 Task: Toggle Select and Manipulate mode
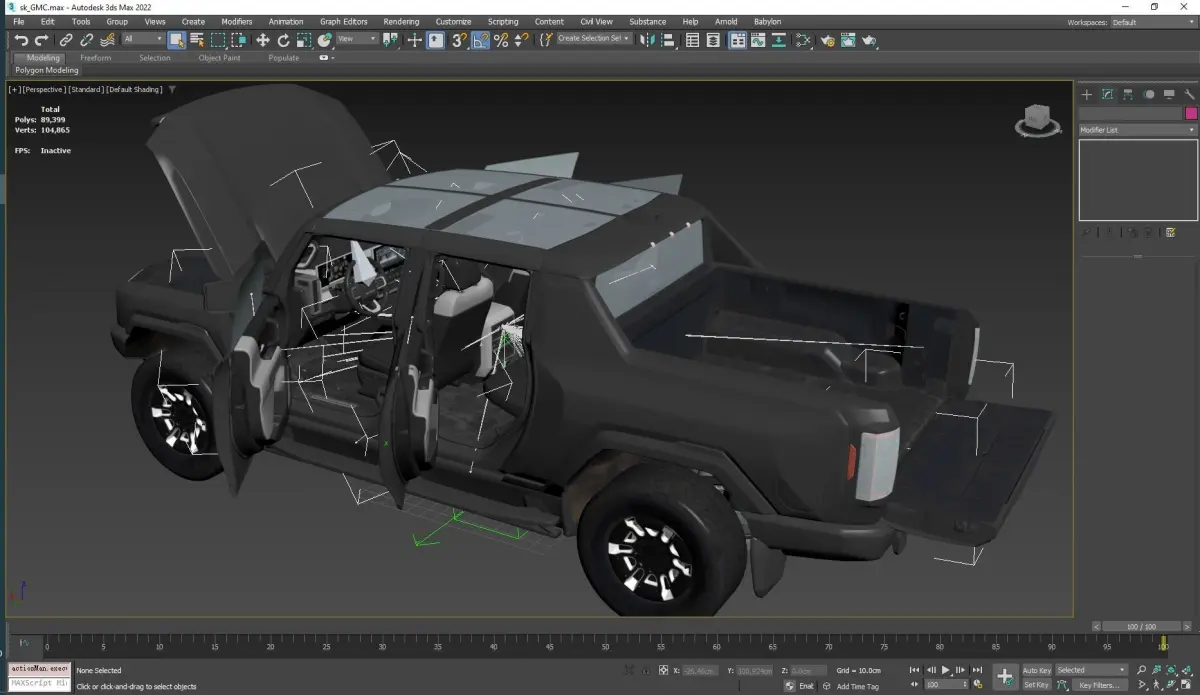[413, 40]
